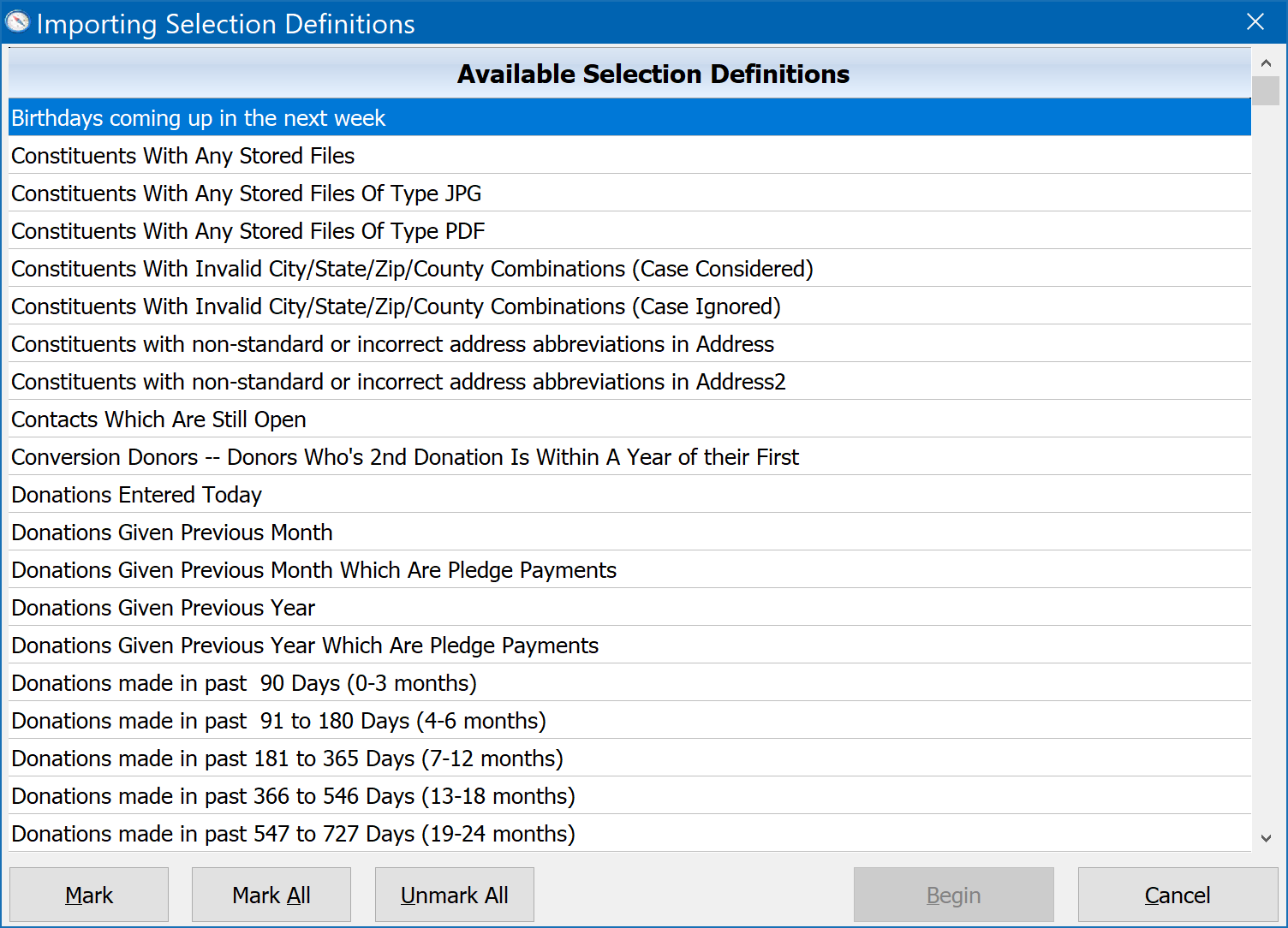
Task: Click the Cancel button
Action: (1178, 895)
